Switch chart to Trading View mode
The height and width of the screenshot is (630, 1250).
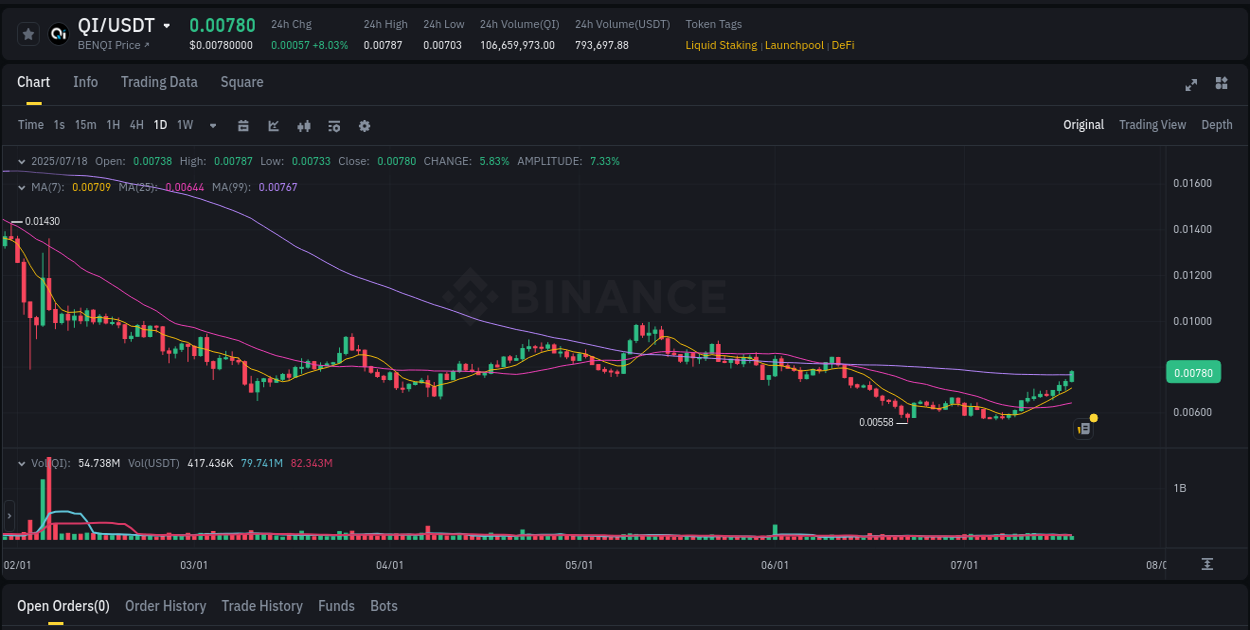click(1152, 125)
